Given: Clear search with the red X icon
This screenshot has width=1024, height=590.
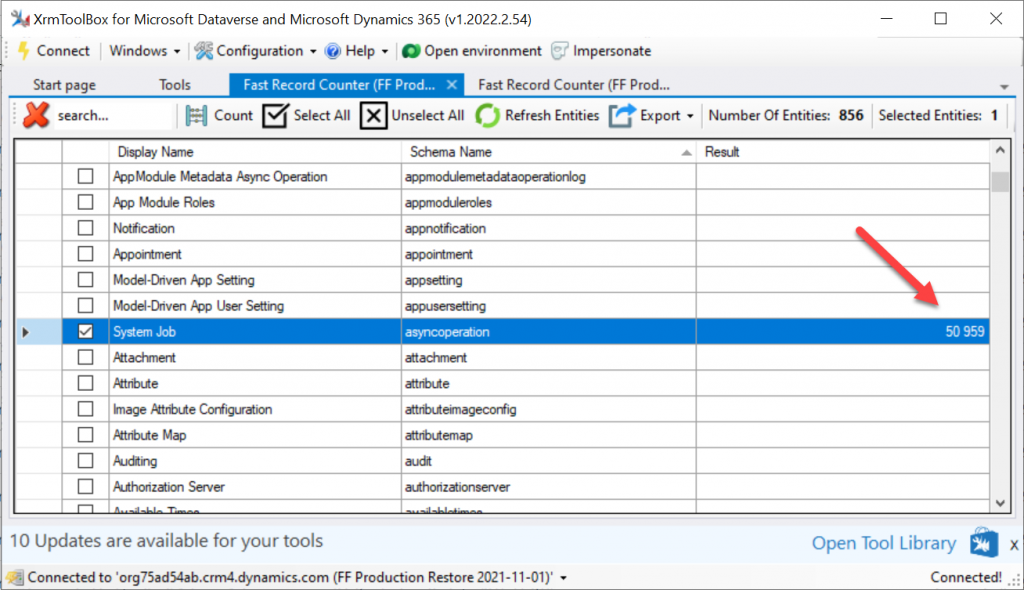Looking at the screenshot, I should coord(36,115).
